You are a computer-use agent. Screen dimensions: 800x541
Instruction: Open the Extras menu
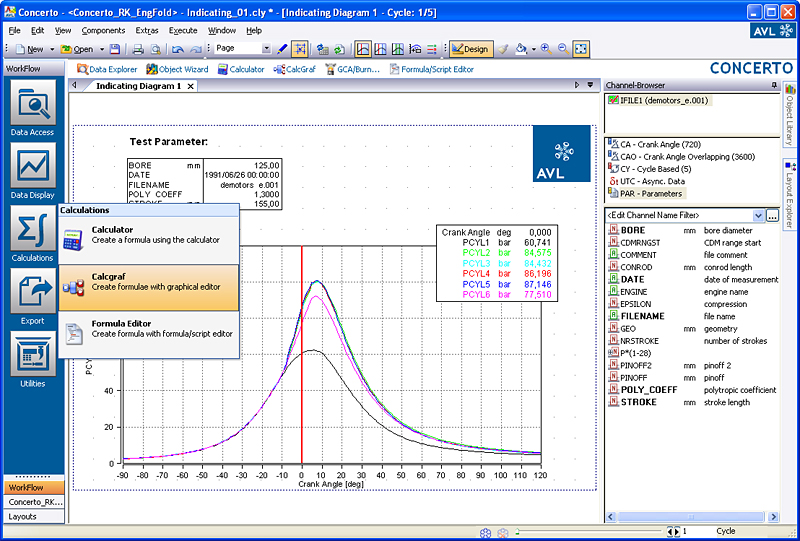[147, 31]
